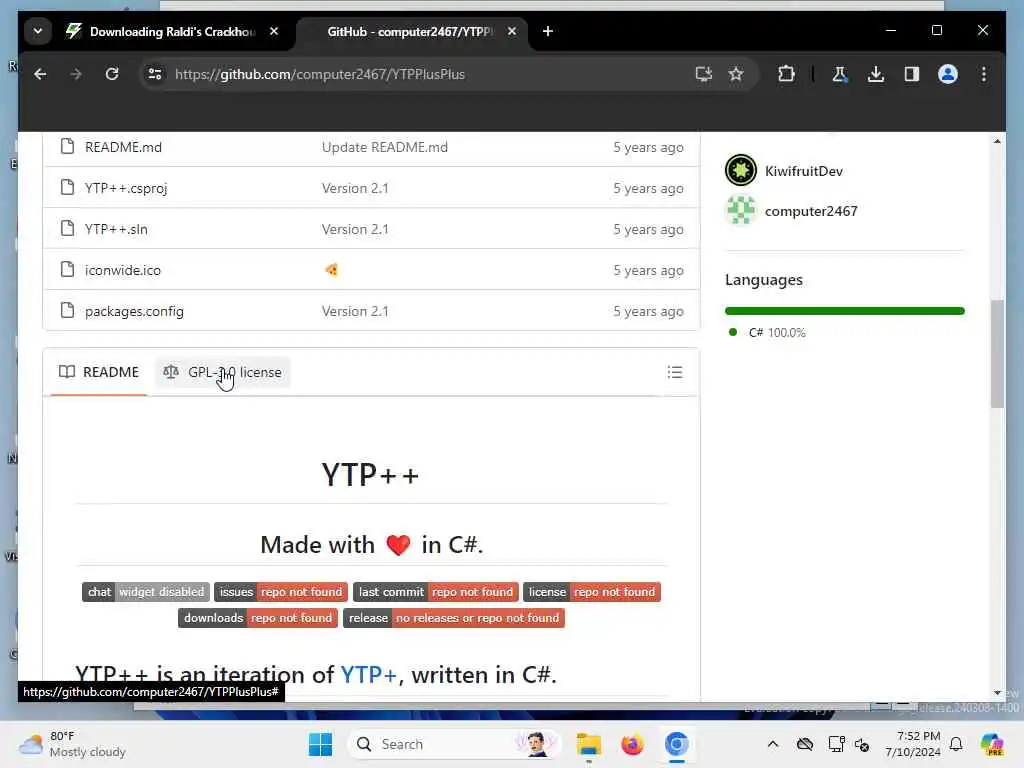Open the Update README.md commit message
1024x768 pixels.
385,148
